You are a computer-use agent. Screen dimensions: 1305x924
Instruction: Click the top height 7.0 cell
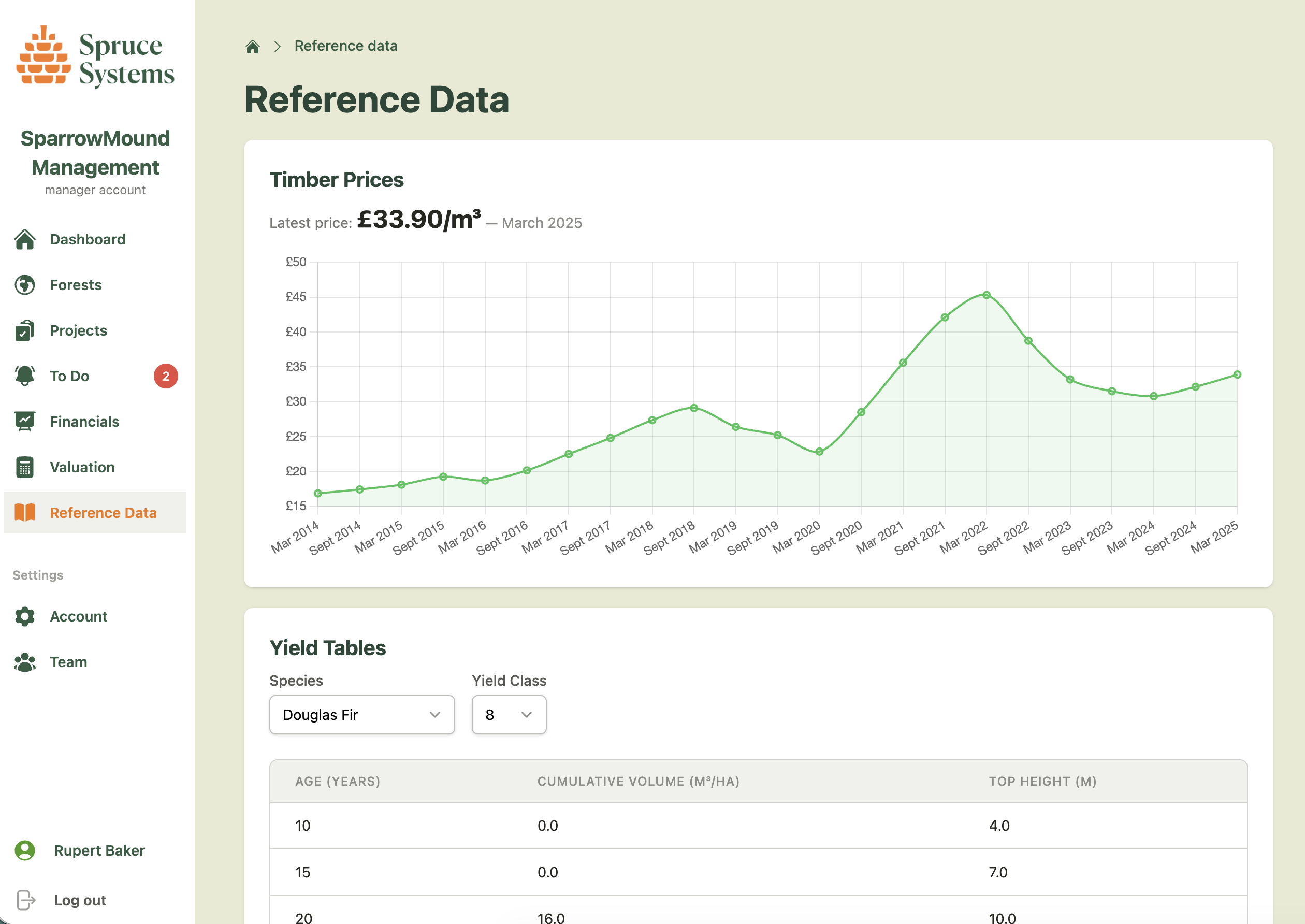[998, 872]
